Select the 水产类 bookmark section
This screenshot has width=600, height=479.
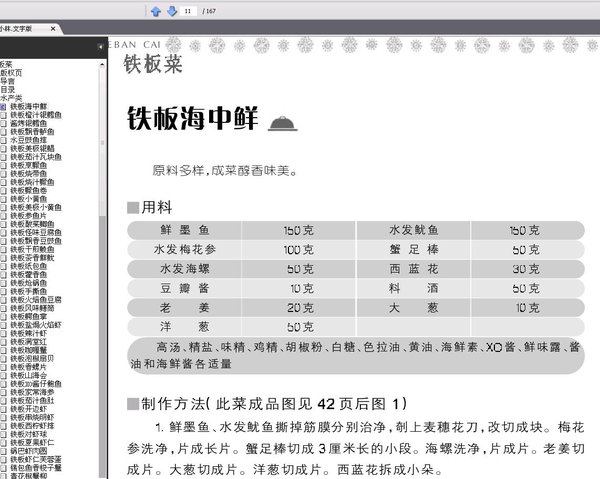[x=11, y=98]
